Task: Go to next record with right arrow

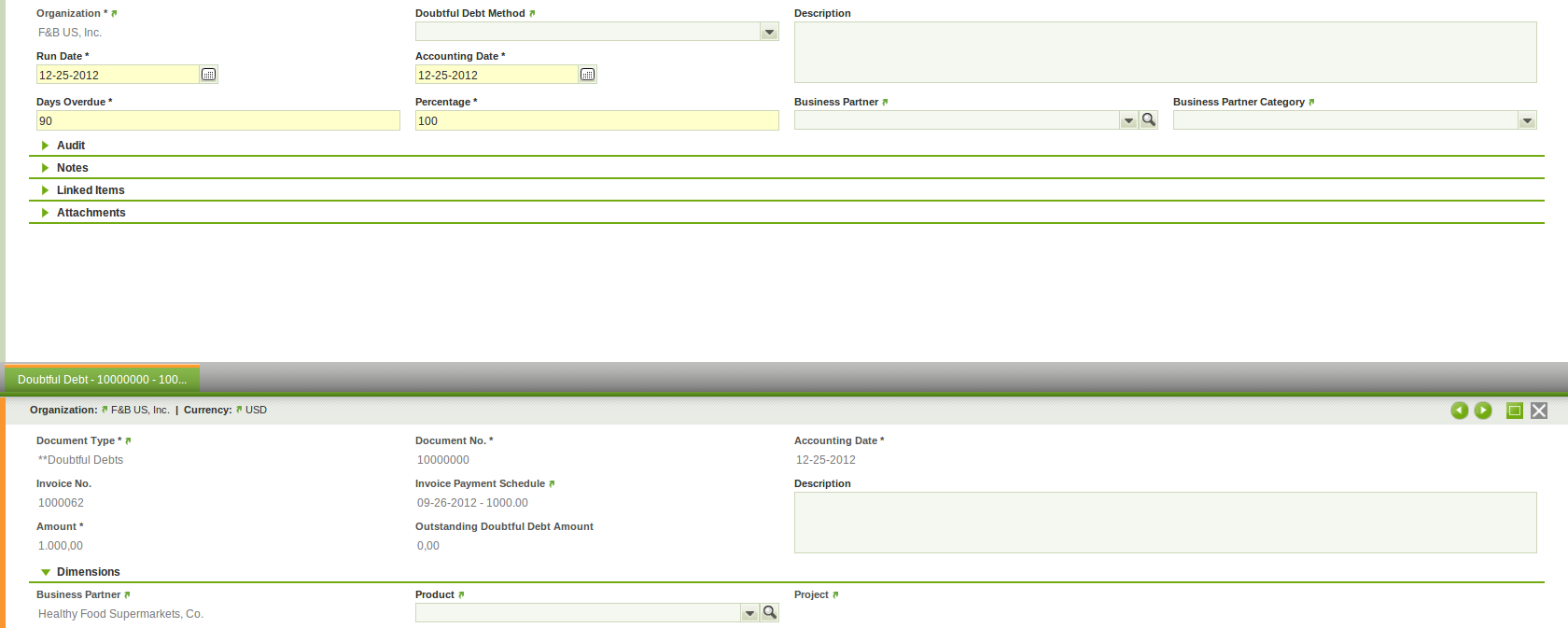Action: (1483, 411)
